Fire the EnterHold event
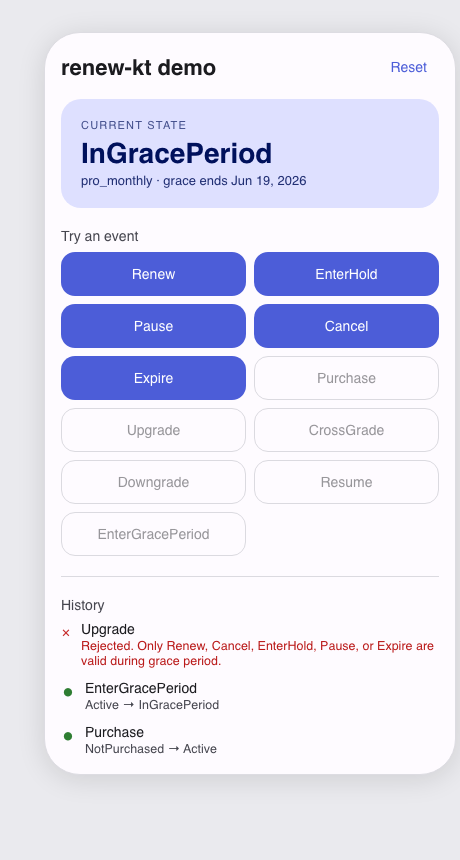The width and height of the screenshot is (460, 860). coord(347,274)
